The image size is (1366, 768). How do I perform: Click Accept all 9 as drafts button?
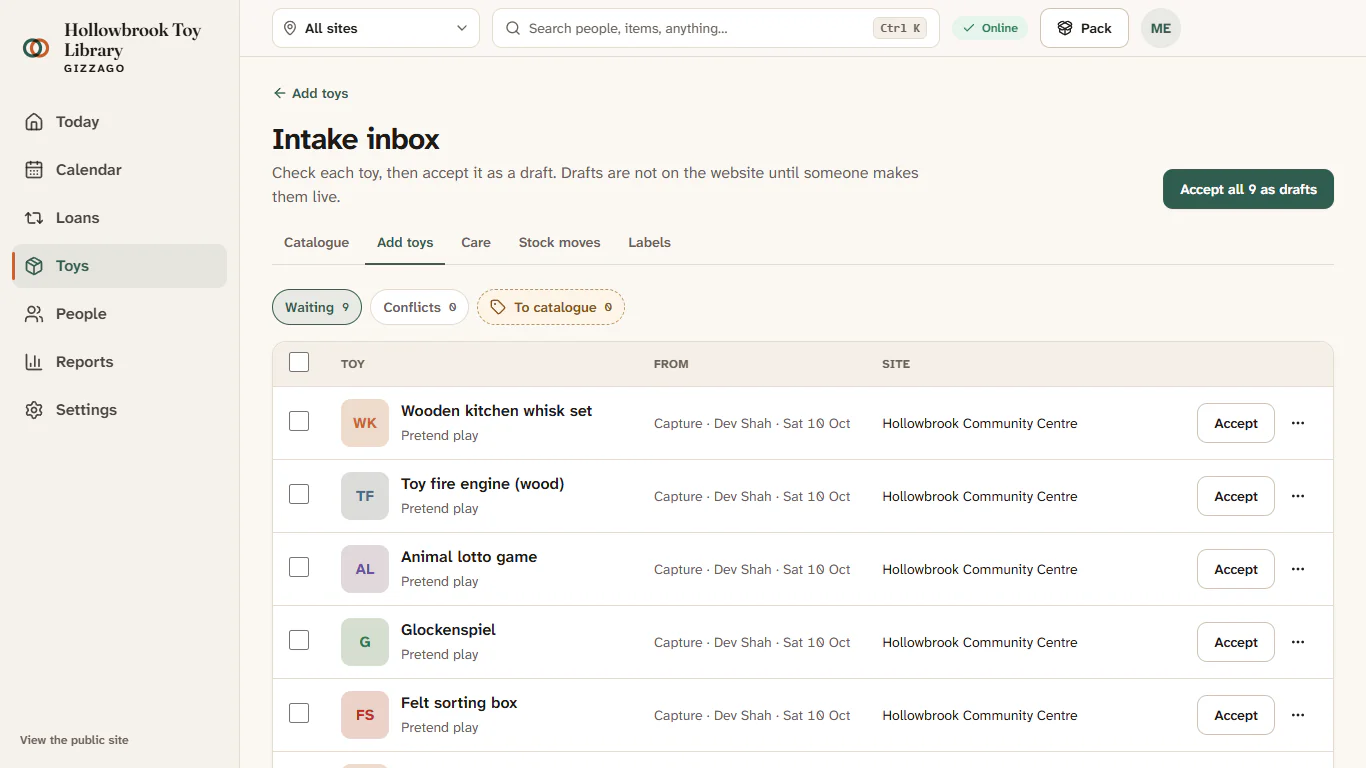1248,189
